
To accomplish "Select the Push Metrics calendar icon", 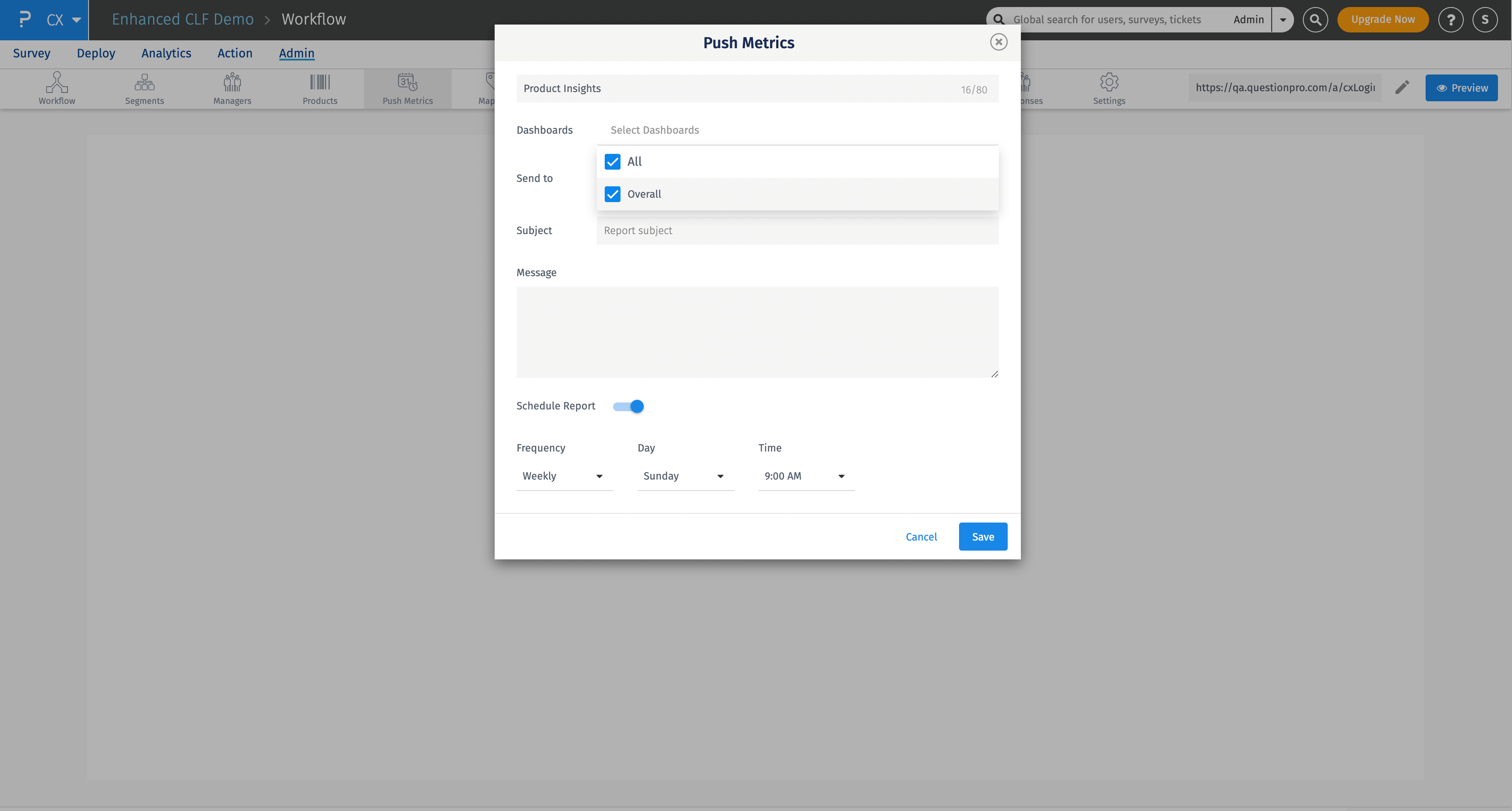I will coord(407,88).
